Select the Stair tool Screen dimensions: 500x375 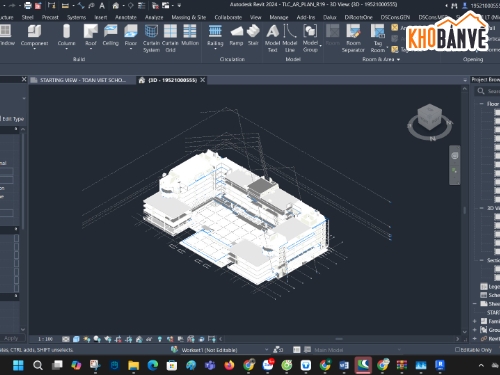coord(253,35)
